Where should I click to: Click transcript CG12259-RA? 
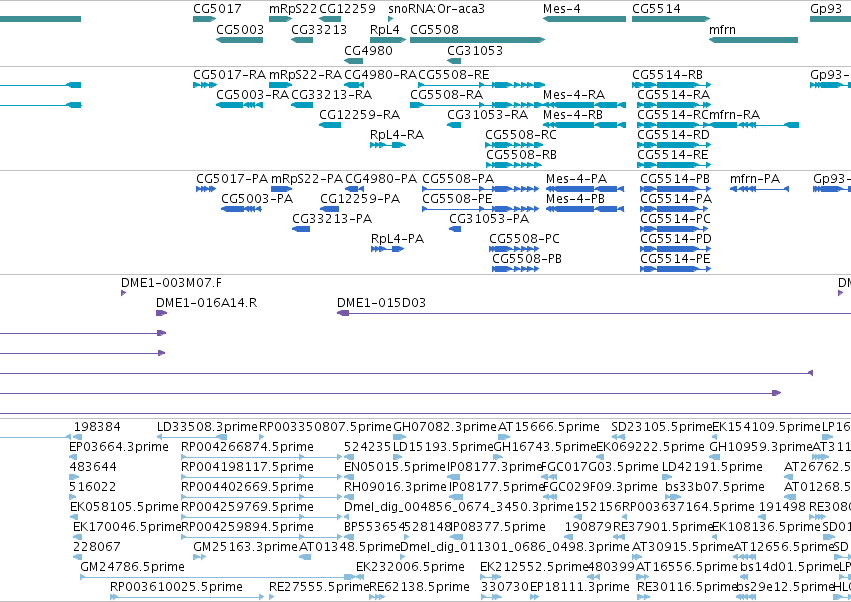[x=330, y=125]
